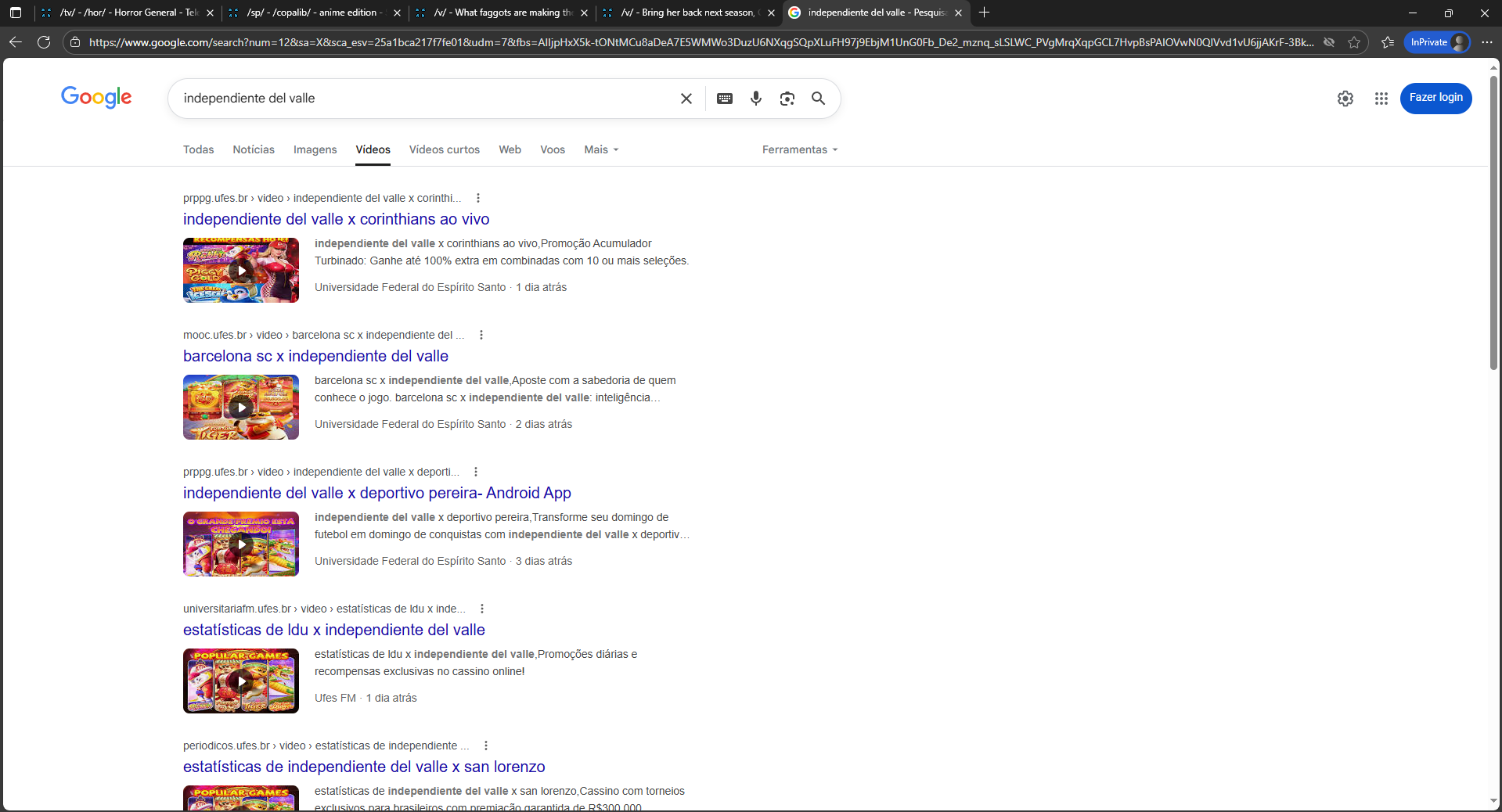Open the on-screen keyboard input tool
This screenshot has width=1502, height=812.
click(x=725, y=99)
